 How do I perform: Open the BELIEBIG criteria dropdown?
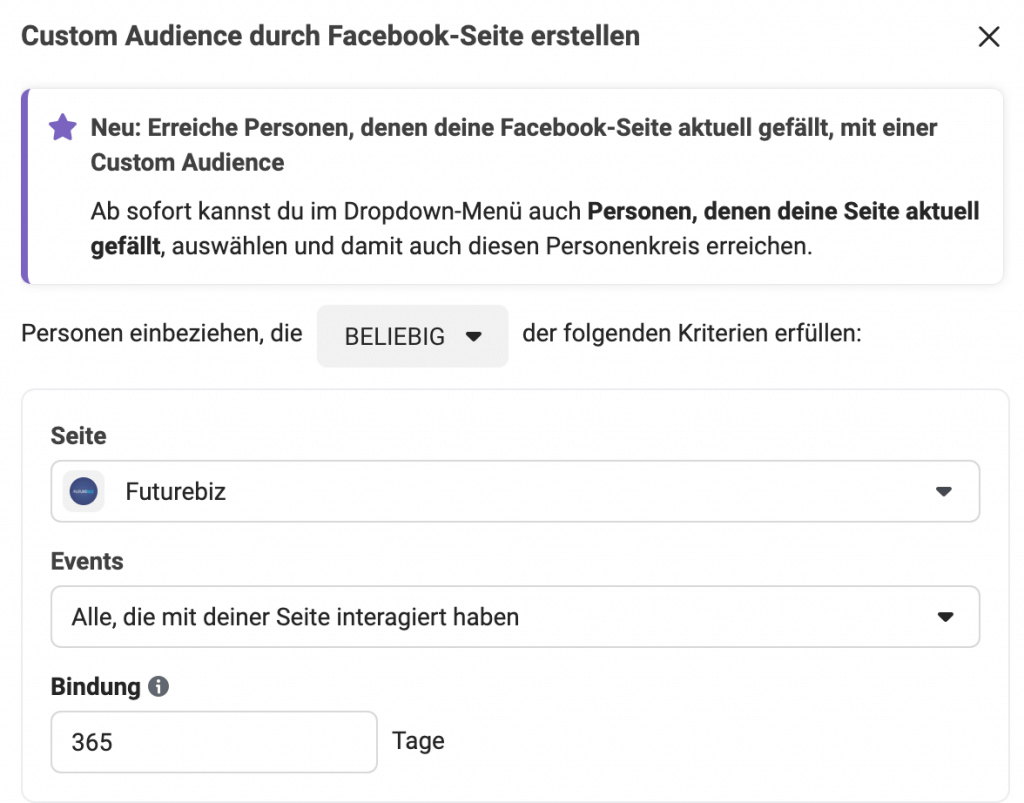[x=412, y=336]
